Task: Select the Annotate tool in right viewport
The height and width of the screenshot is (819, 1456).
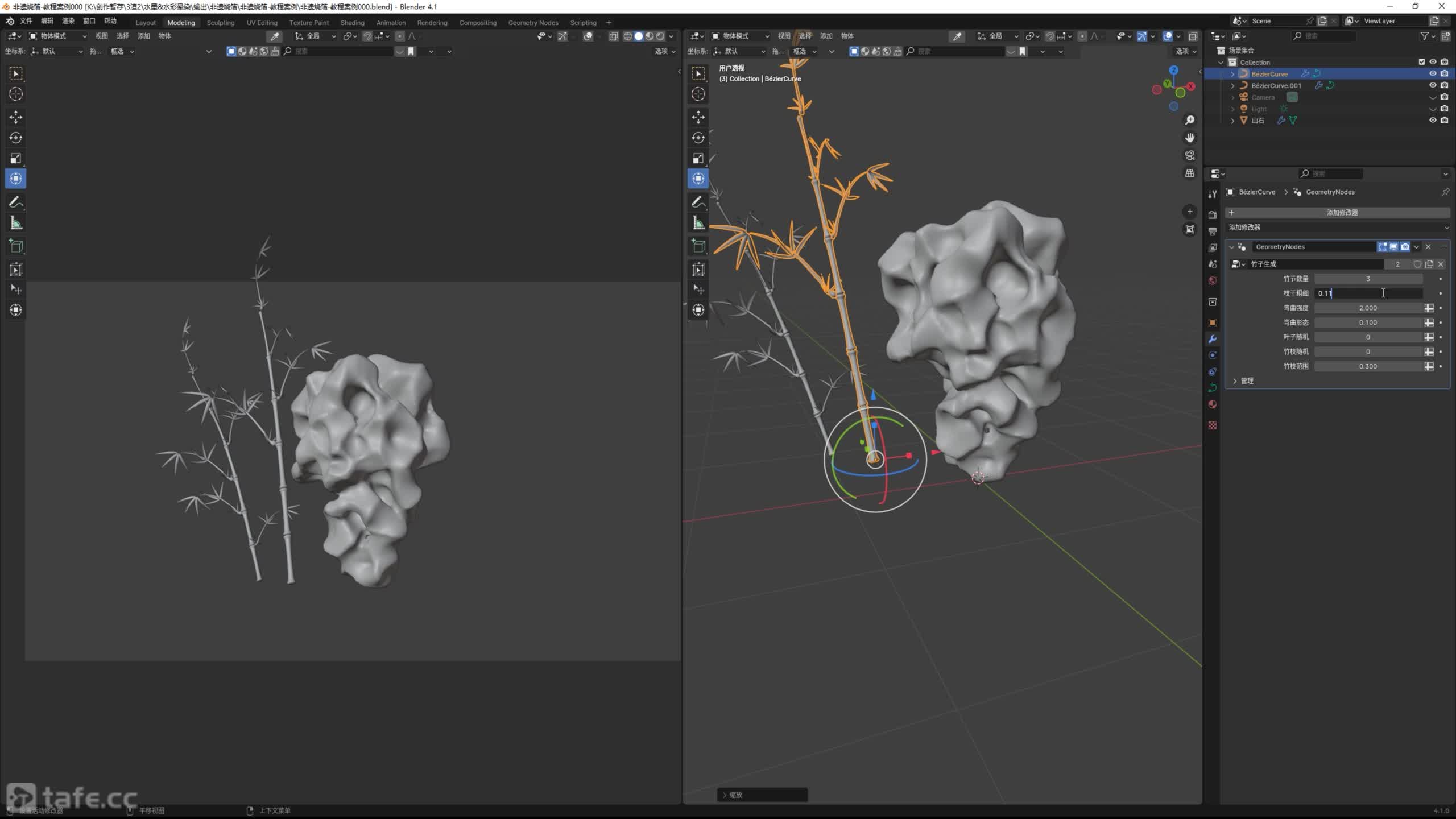Action: pyautogui.click(x=698, y=202)
